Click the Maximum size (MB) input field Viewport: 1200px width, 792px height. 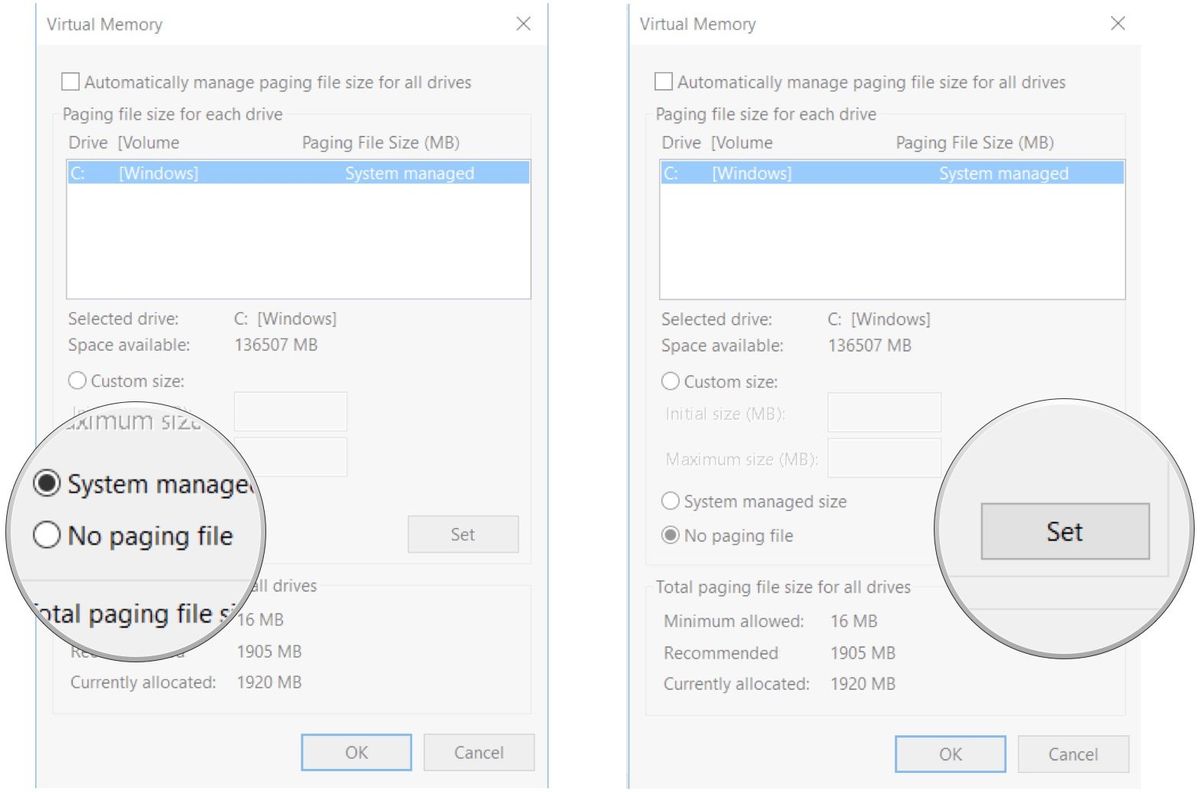tap(290, 456)
